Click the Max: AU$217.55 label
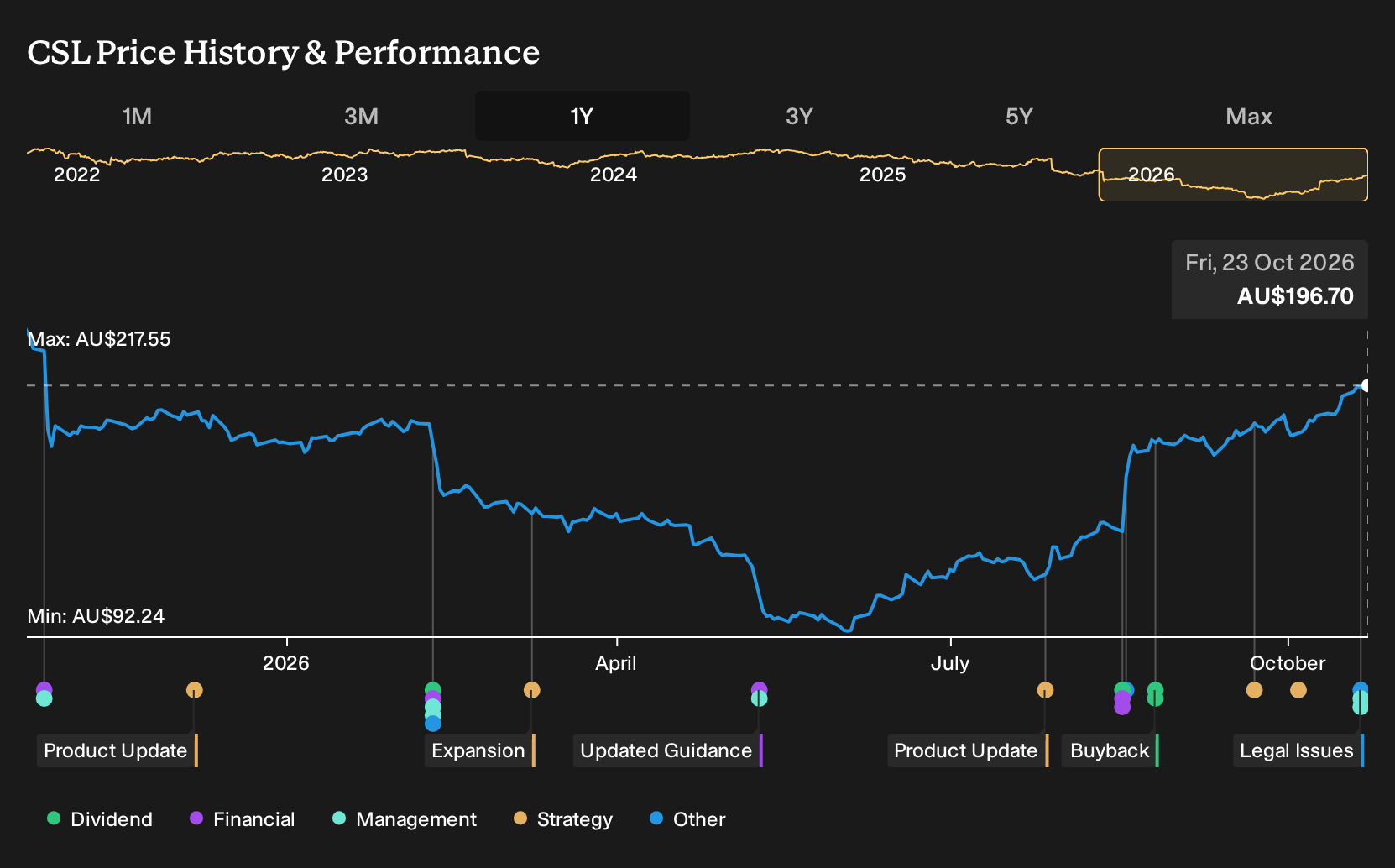 pos(99,339)
